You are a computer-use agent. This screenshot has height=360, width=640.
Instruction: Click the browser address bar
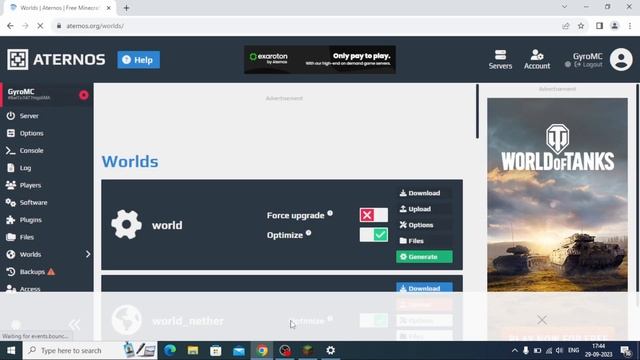tap(306, 26)
